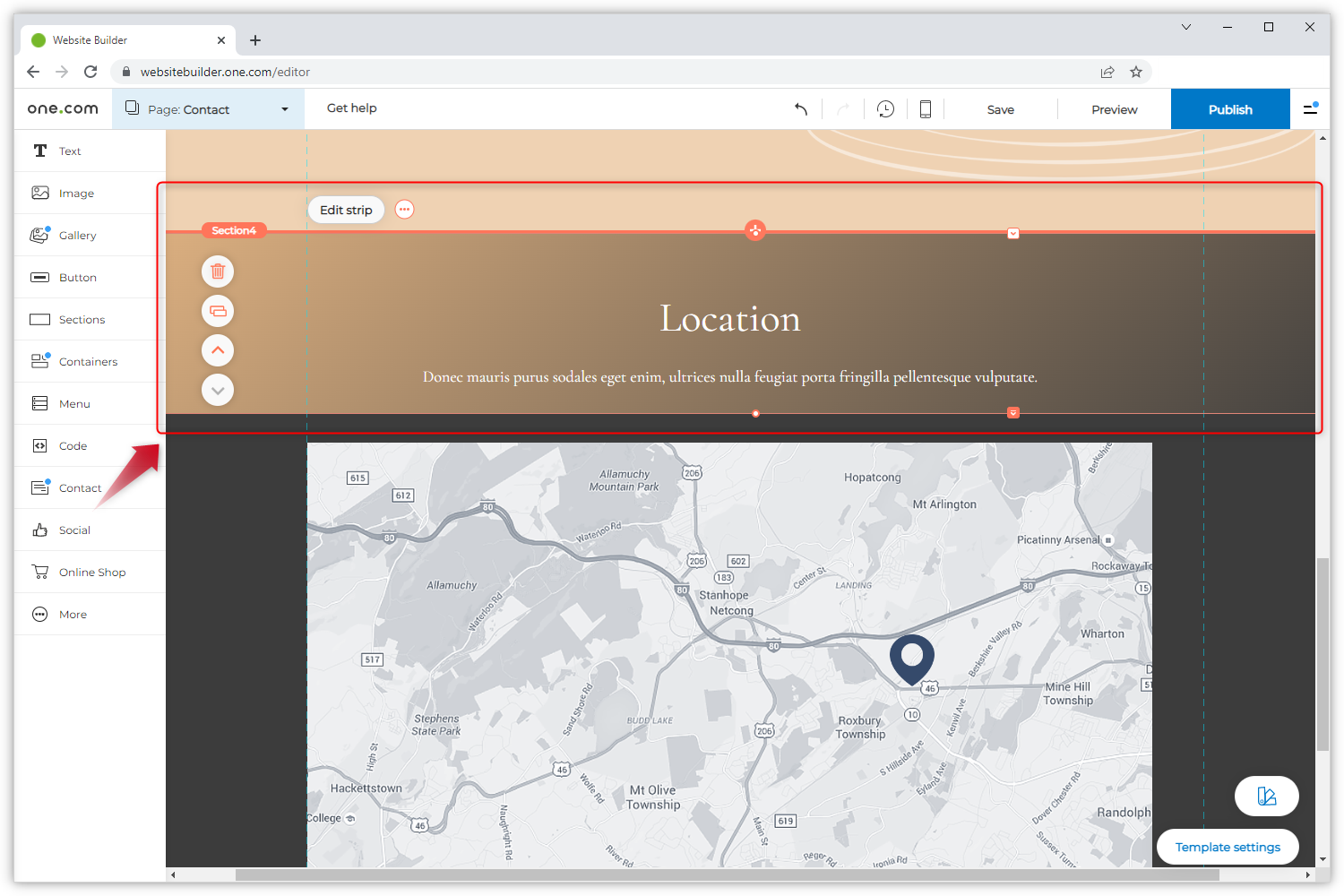Move section up with arrow button
Screen dimensions: 1344x896
pos(218,350)
